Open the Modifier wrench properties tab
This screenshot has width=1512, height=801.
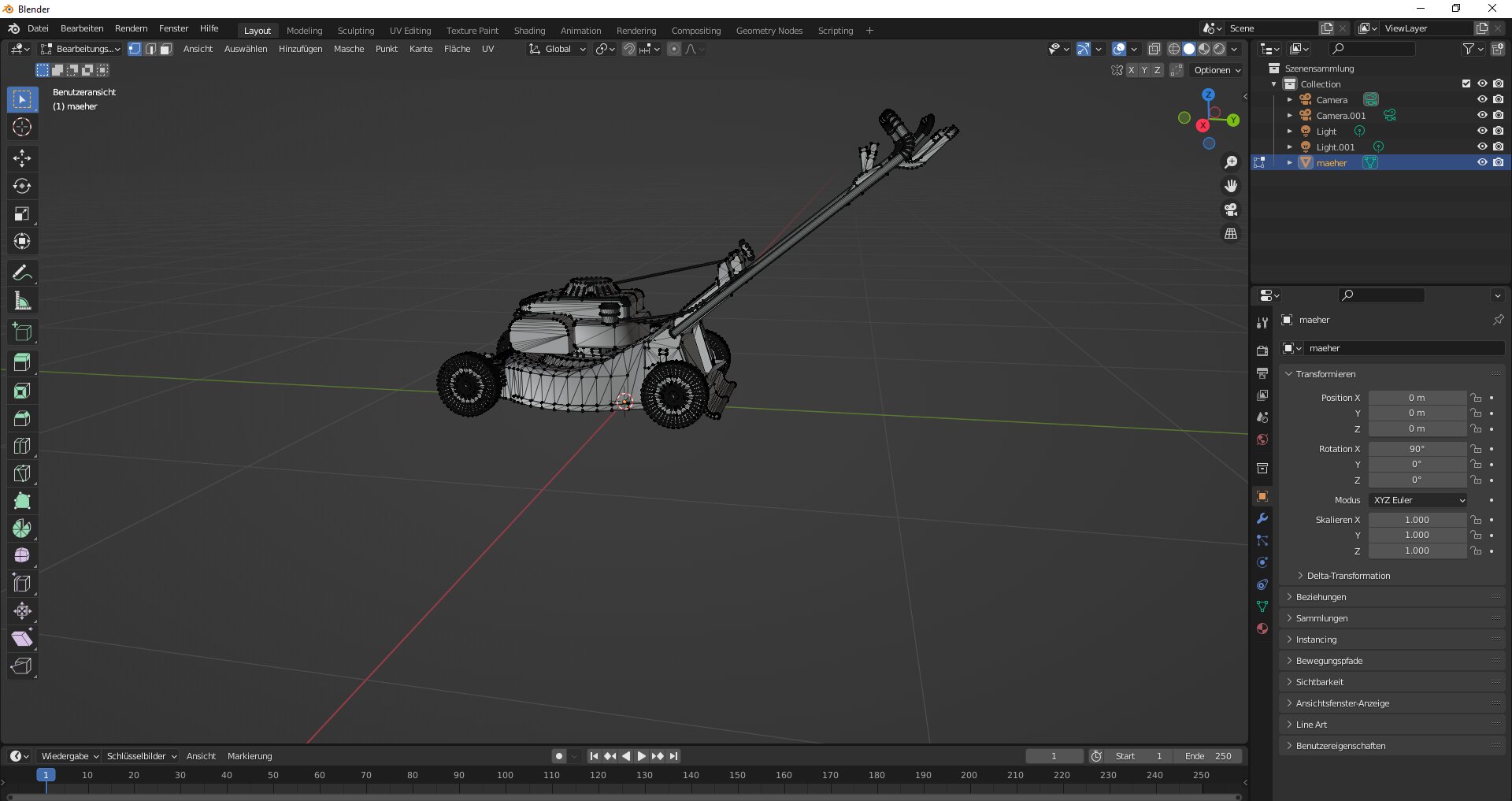1262,518
